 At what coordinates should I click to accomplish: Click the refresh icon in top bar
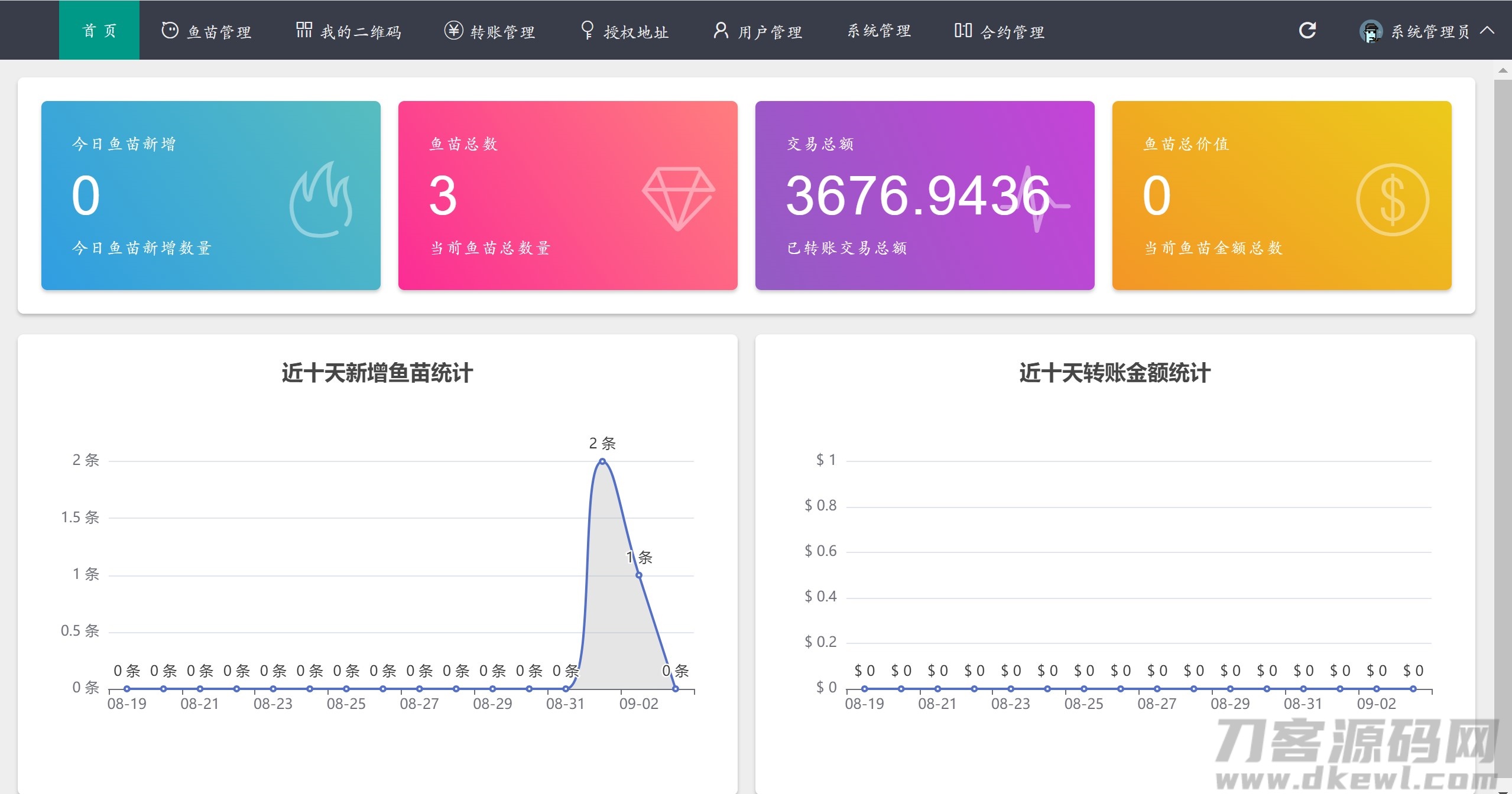(1307, 31)
